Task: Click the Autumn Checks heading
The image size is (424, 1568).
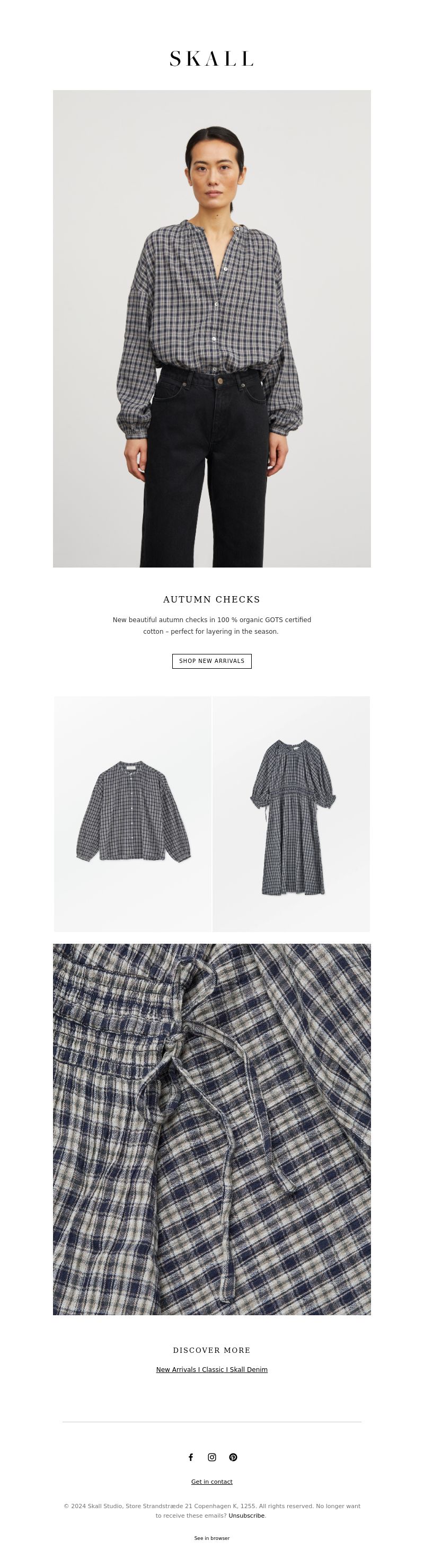Action: (212, 599)
